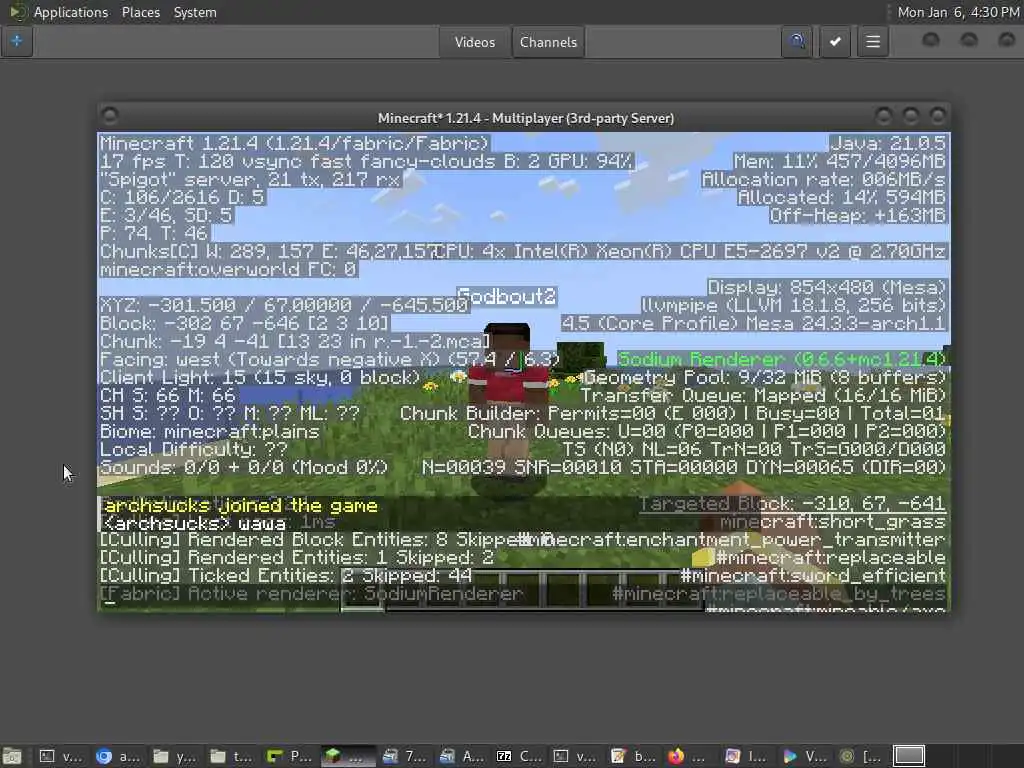Screen dimensions: 1024x768
Task: Open the video player taskbar item labeled V...
Action: pyautogui.click(x=803, y=756)
